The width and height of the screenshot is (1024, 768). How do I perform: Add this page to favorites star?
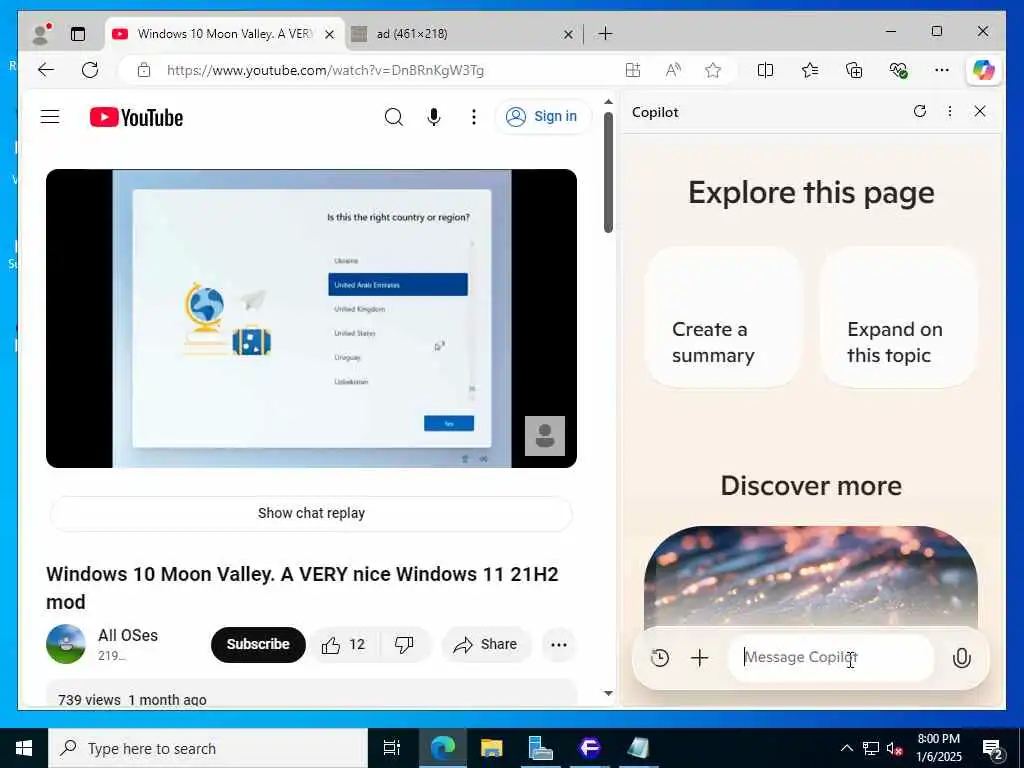(712, 70)
